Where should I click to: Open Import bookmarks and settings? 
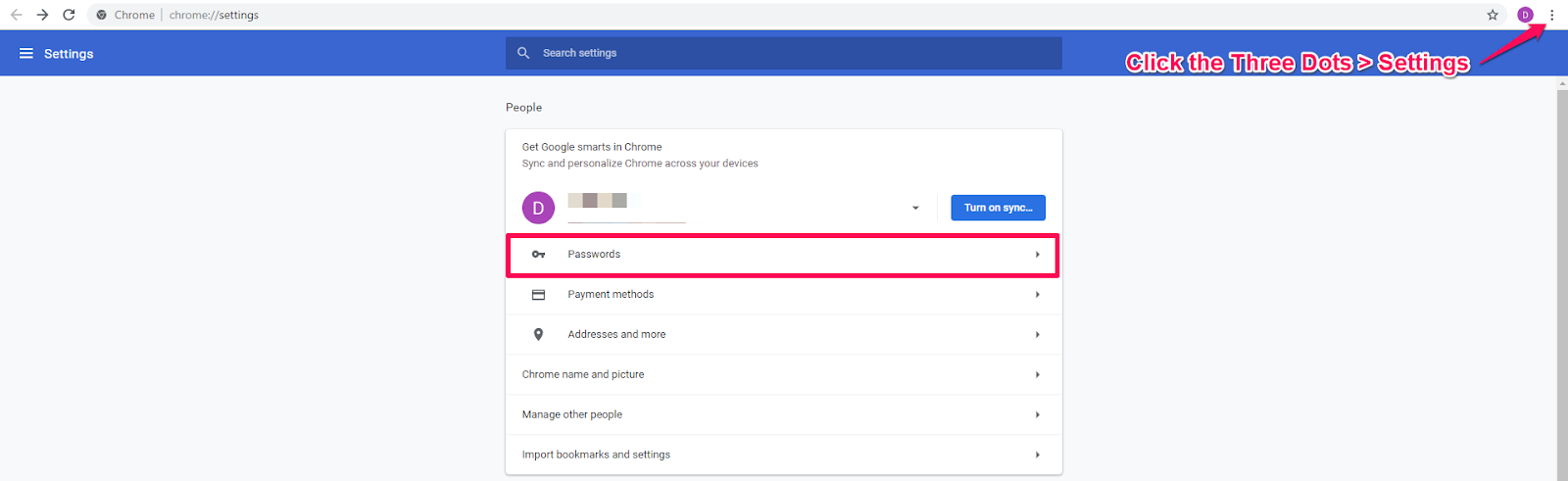(784, 456)
